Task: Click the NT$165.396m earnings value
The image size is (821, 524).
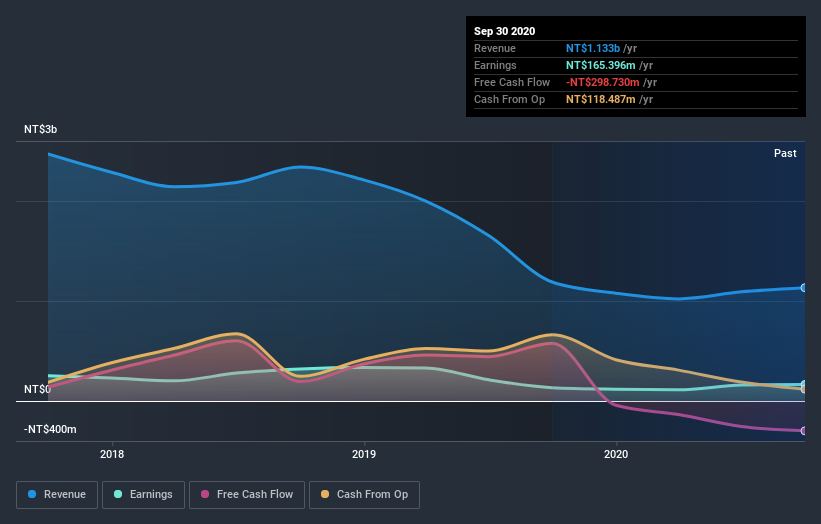Action: click(x=601, y=65)
